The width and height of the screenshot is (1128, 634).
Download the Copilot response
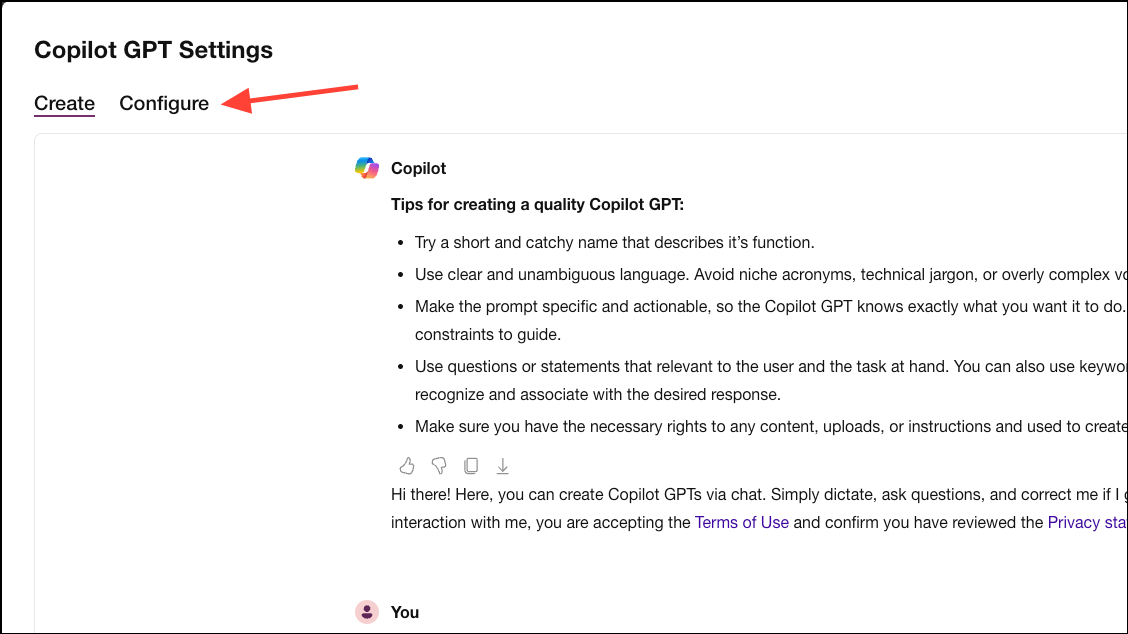point(502,465)
